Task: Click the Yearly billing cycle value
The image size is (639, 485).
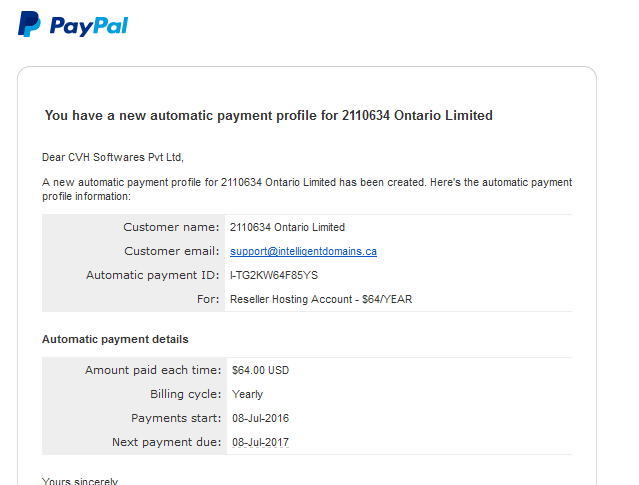Action: point(247,394)
